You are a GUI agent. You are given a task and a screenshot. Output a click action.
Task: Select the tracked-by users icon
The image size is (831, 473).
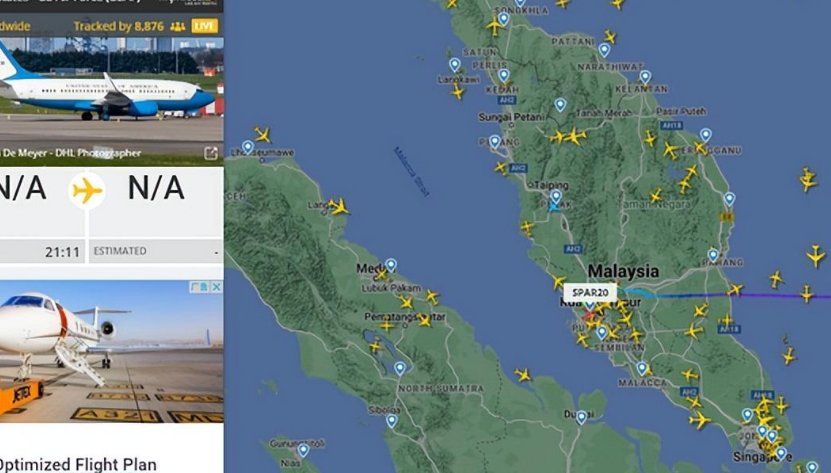(178, 27)
